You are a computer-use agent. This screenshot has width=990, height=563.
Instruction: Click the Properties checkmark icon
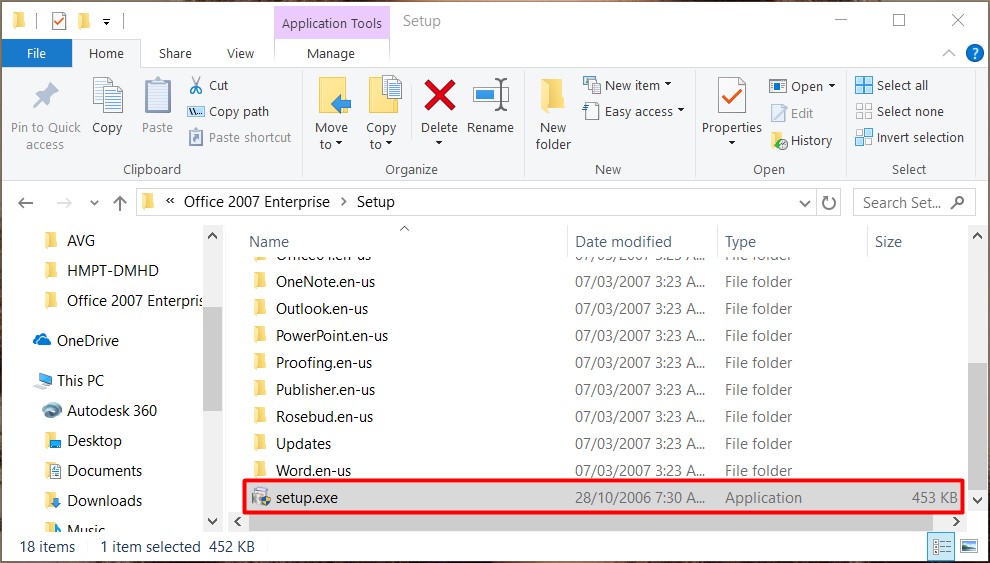(732, 96)
